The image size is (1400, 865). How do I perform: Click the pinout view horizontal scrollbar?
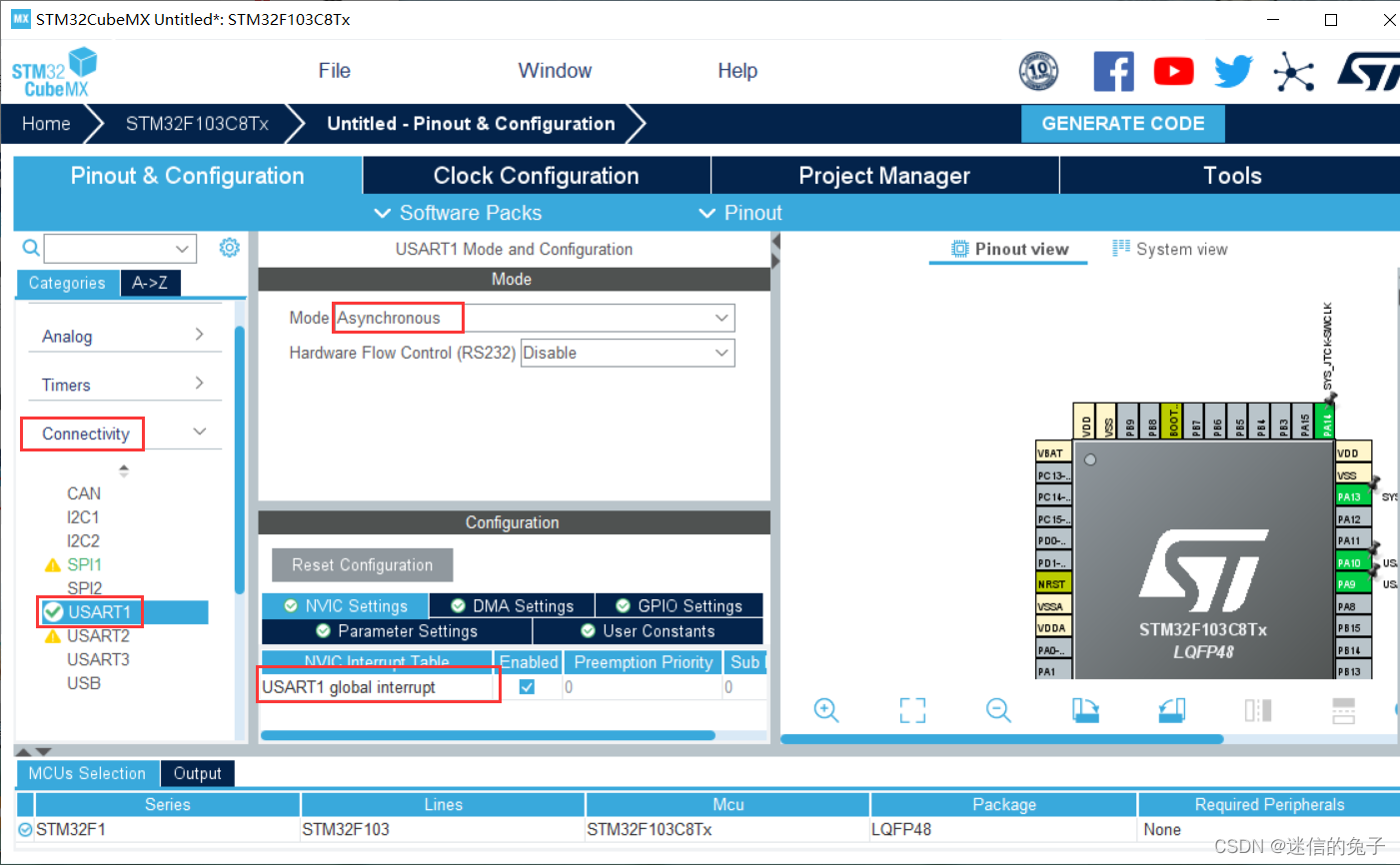coord(1002,740)
